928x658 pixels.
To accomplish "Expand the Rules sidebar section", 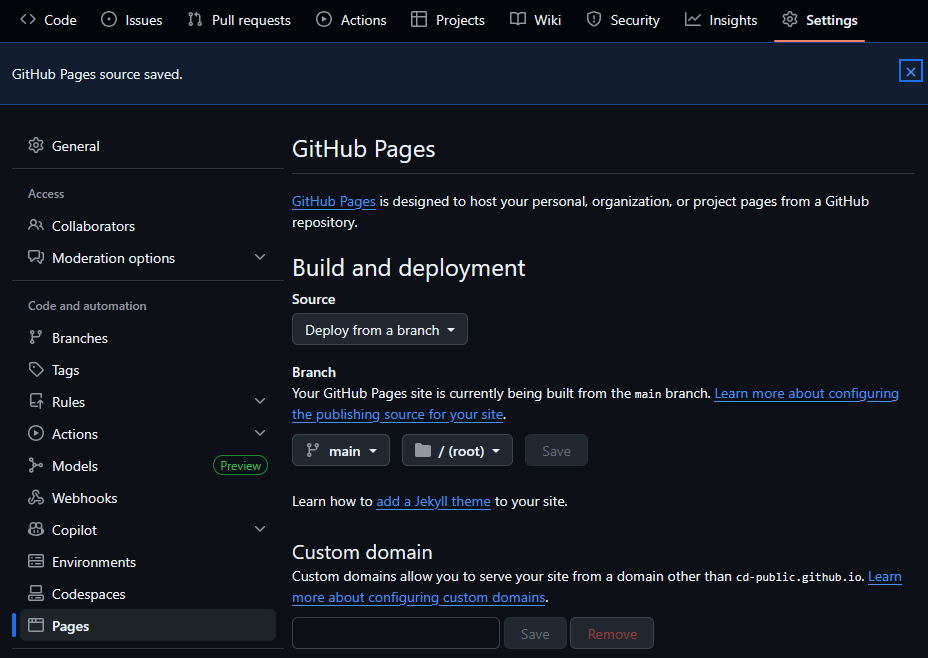I will point(260,402).
